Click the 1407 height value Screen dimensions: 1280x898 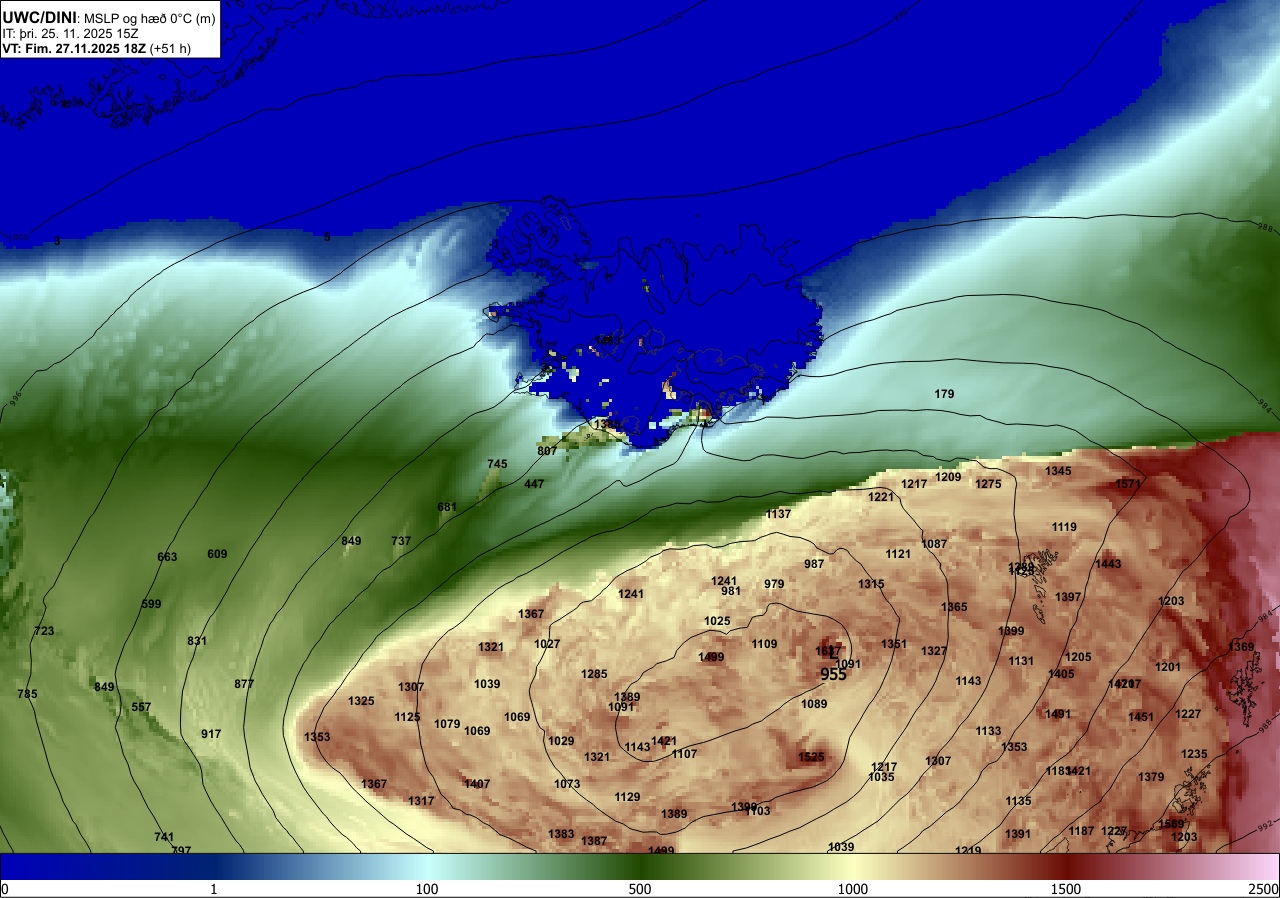pos(477,784)
